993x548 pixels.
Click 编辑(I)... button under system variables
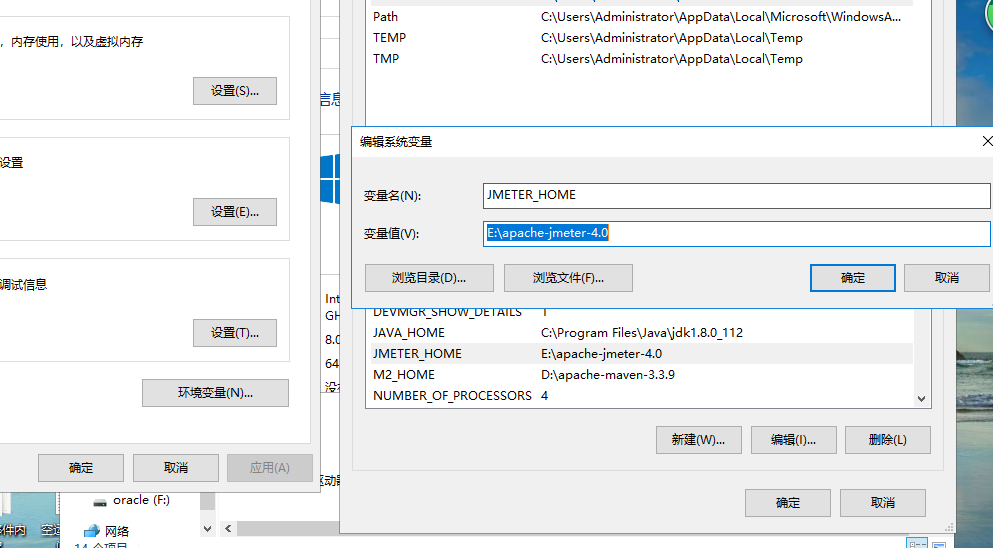coord(794,440)
